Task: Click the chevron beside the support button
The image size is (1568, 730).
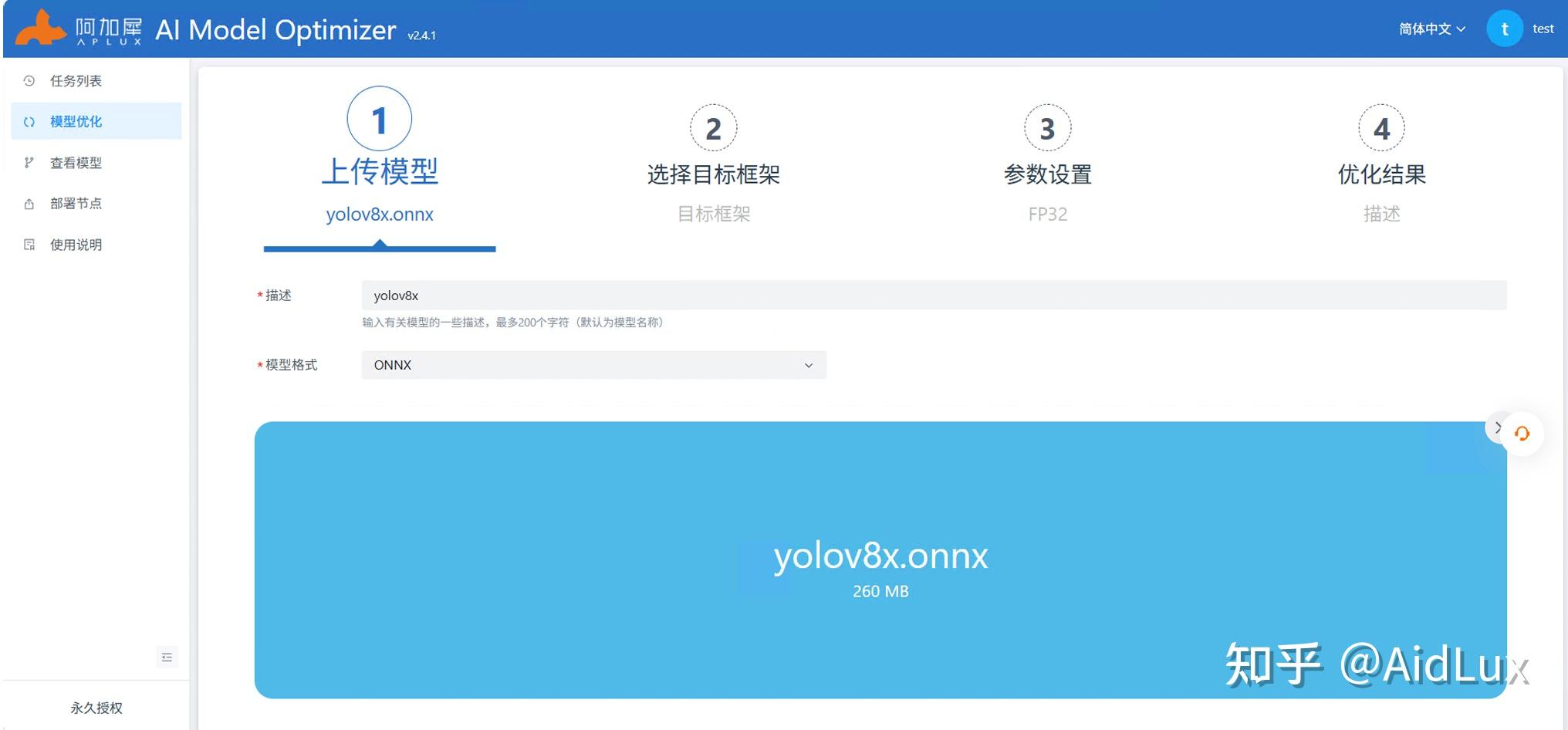Action: (1498, 428)
